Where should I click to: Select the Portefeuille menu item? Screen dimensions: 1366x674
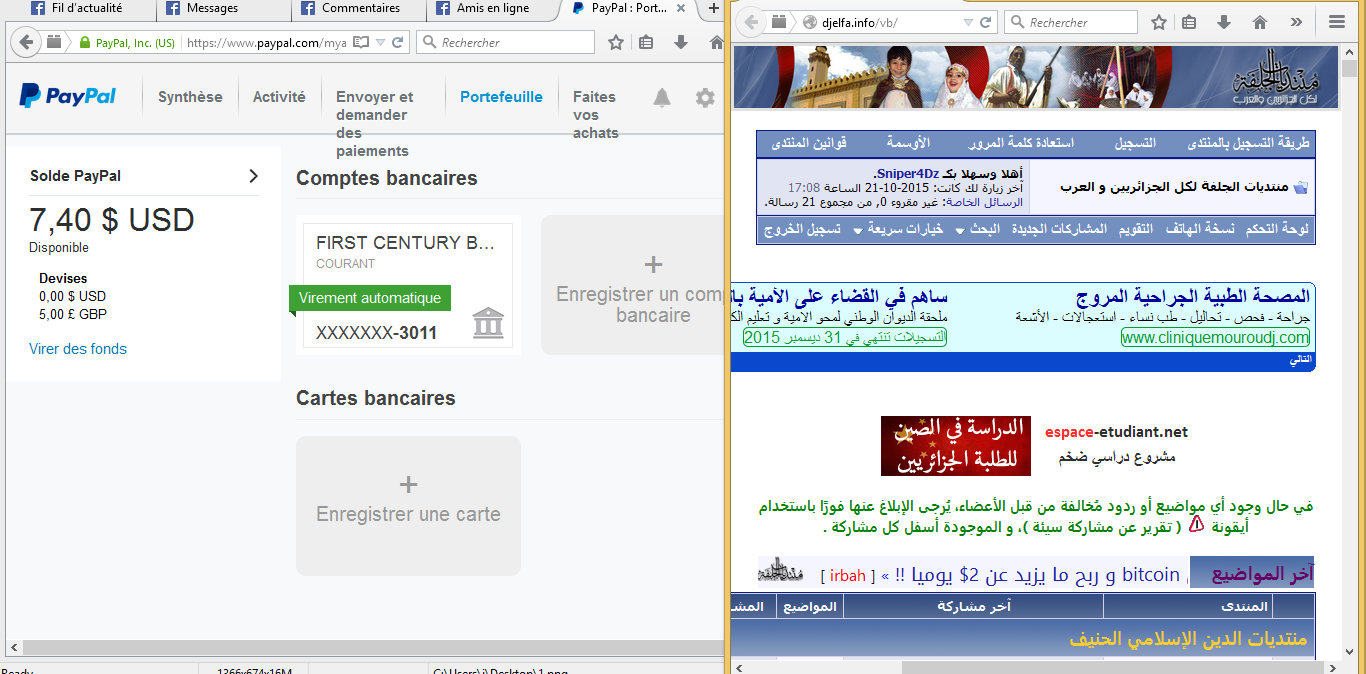[501, 97]
